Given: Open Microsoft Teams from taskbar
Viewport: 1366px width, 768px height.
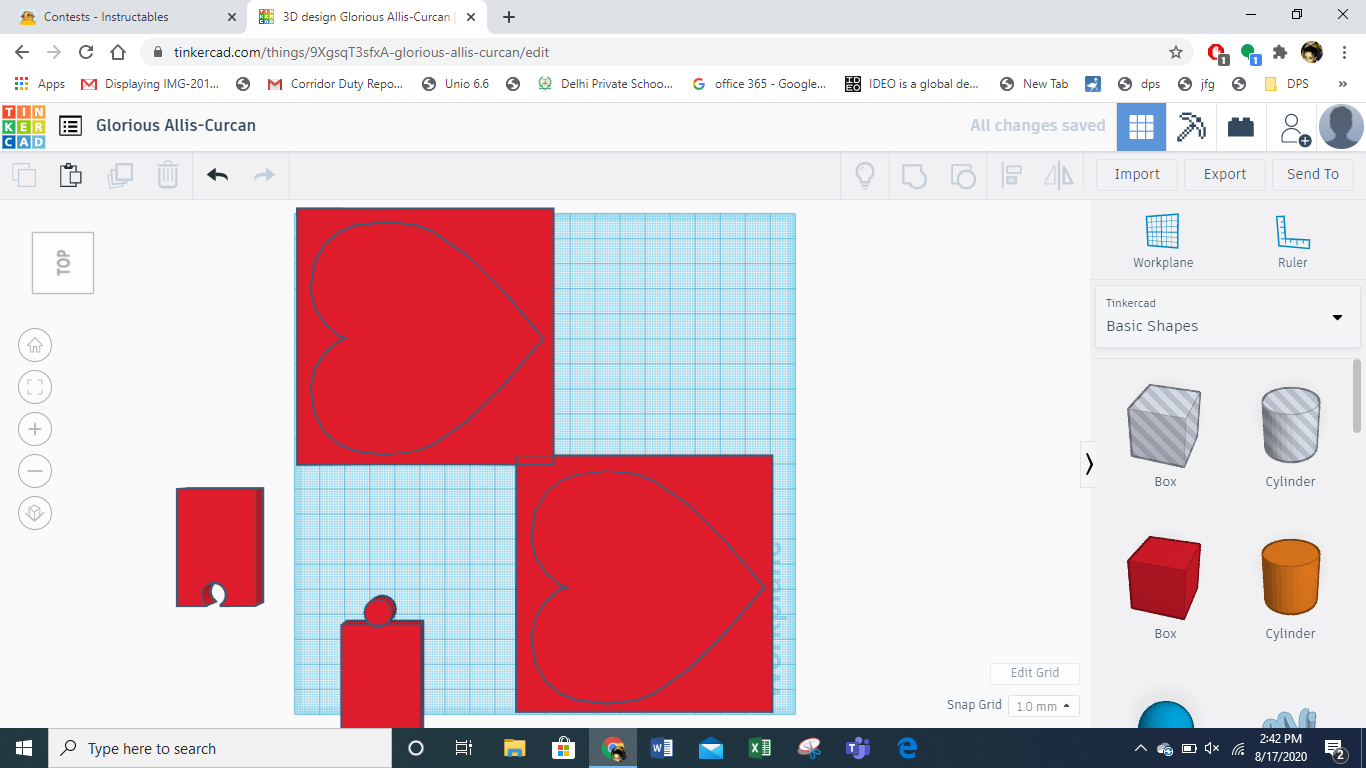Looking at the screenshot, I should (857, 748).
